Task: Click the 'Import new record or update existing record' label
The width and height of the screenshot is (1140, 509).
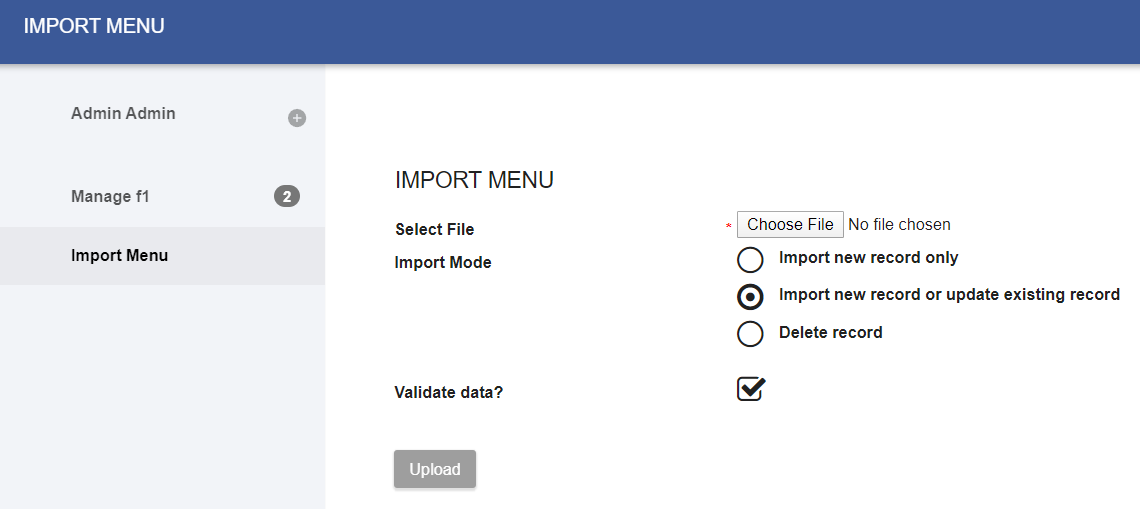Action: tap(949, 295)
